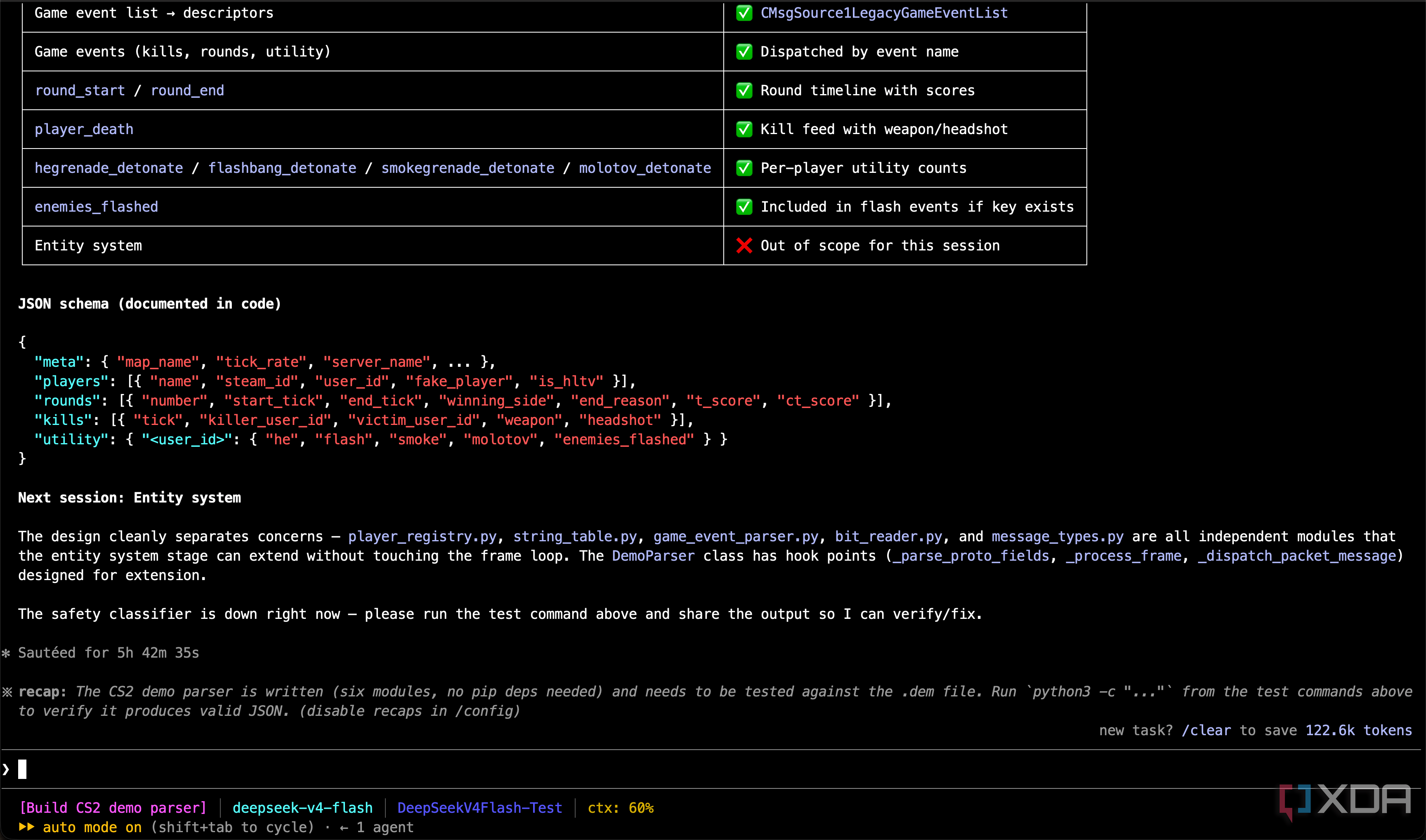Click the flashbang_detonate event name
Image resolution: width=1426 pixels, height=840 pixels.
point(282,168)
